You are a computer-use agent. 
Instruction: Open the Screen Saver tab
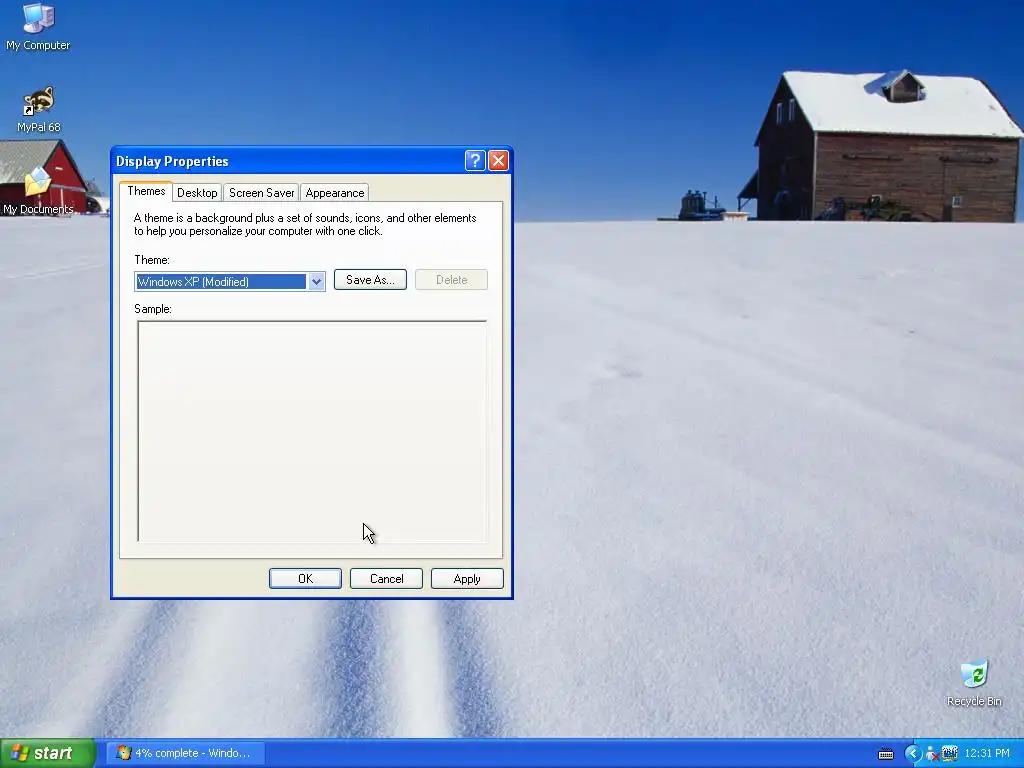pyautogui.click(x=261, y=193)
